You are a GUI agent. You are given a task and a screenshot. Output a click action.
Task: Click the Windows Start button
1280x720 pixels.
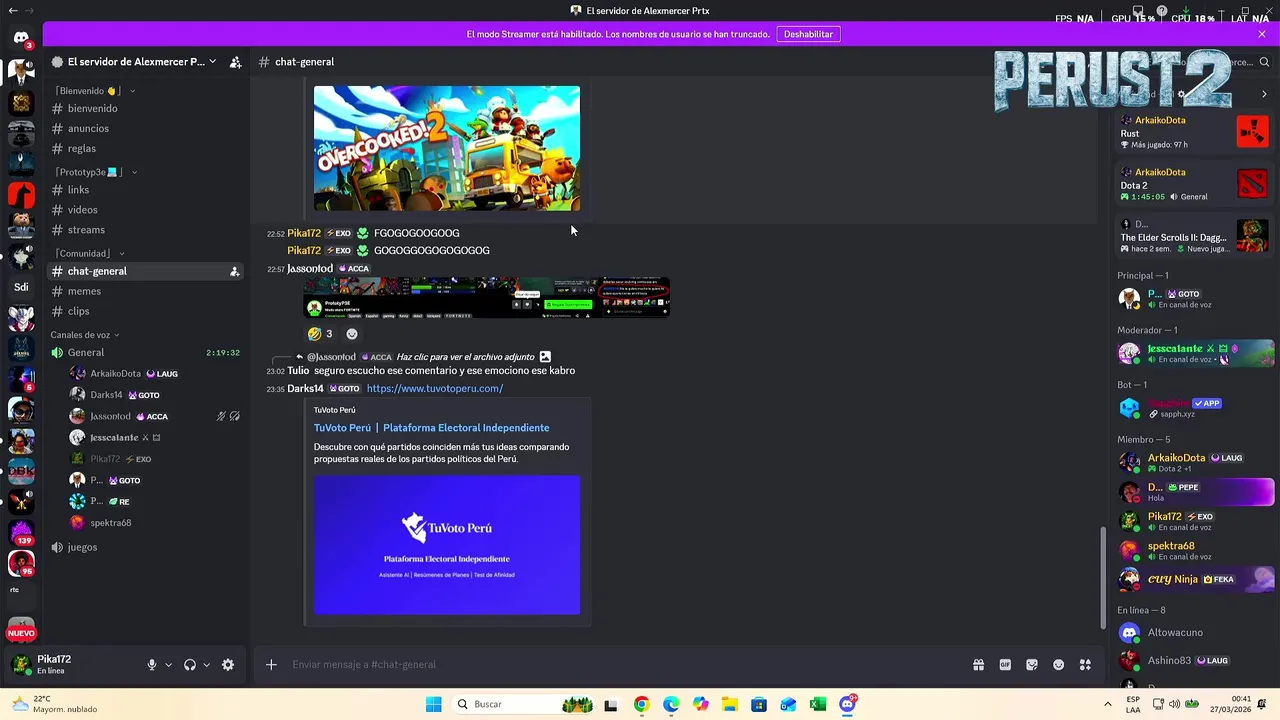coord(433,704)
